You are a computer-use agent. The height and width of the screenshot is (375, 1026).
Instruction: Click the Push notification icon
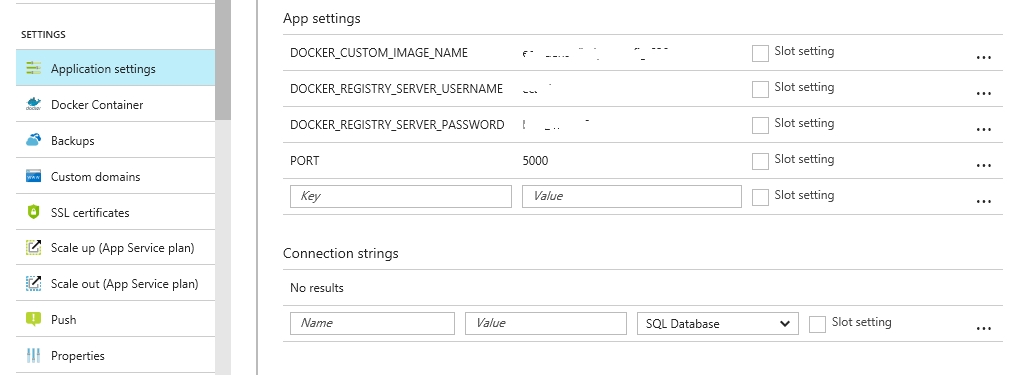click(33, 319)
